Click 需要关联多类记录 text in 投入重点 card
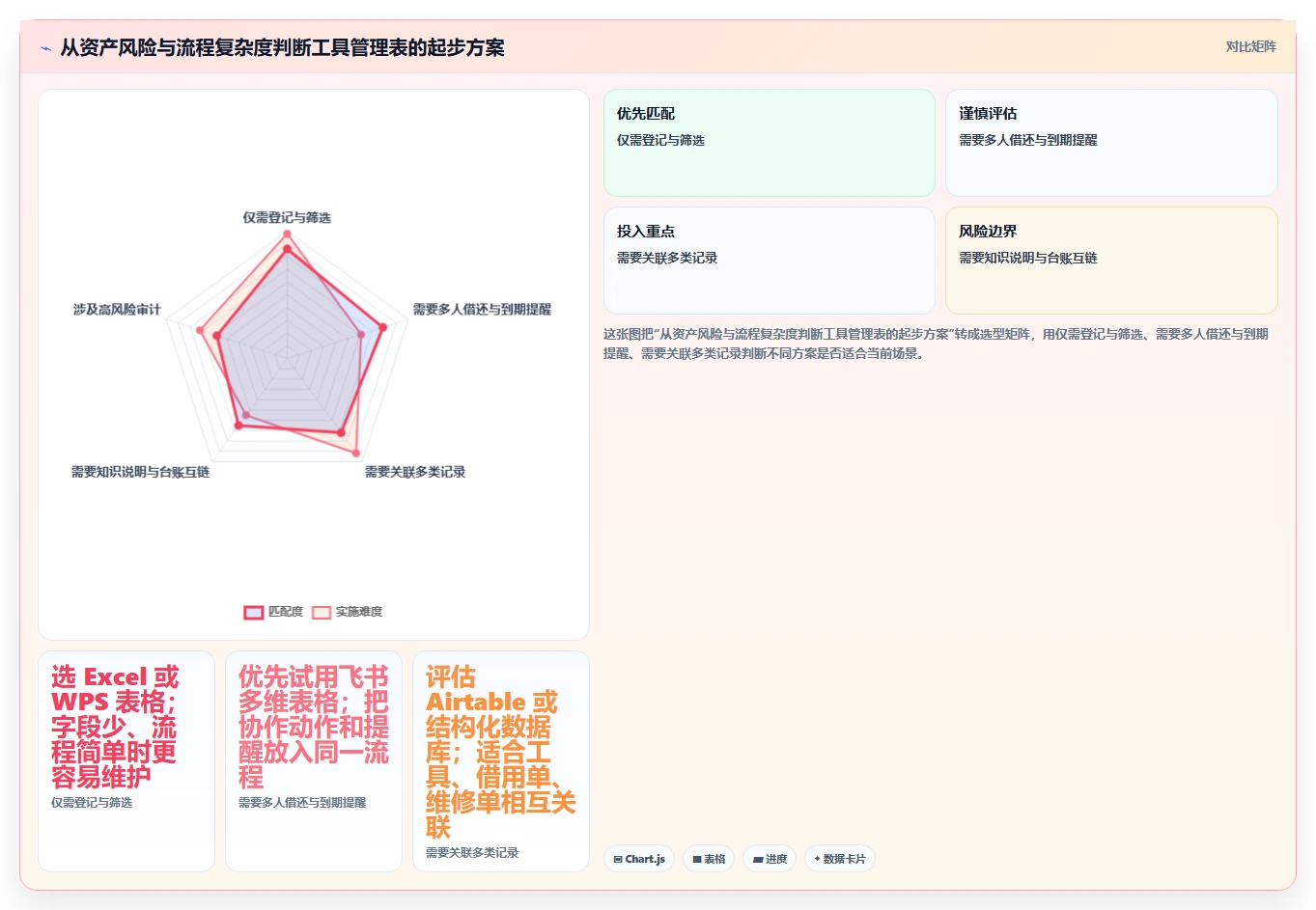Screen dimensions: 1316x910 coord(667,259)
